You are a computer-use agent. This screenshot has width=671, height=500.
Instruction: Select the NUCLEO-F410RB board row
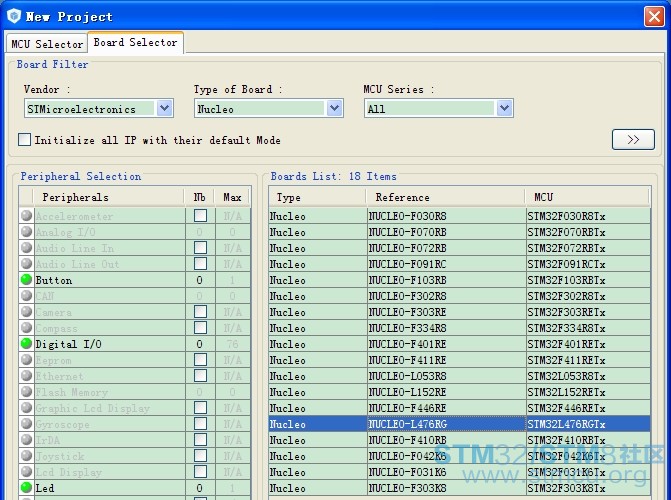tap(460, 440)
